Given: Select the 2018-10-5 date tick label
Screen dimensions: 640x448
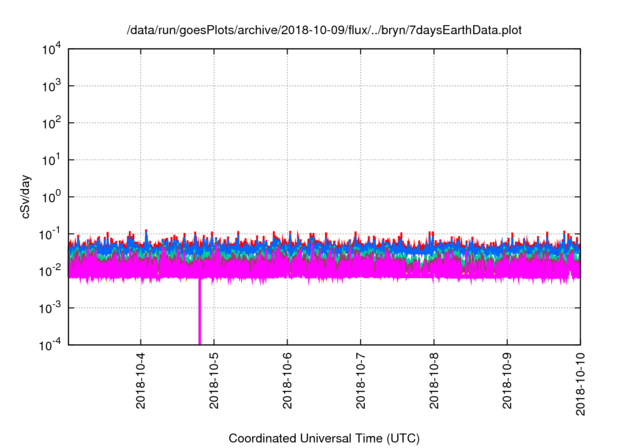Looking at the screenshot, I should tap(213, 381).
